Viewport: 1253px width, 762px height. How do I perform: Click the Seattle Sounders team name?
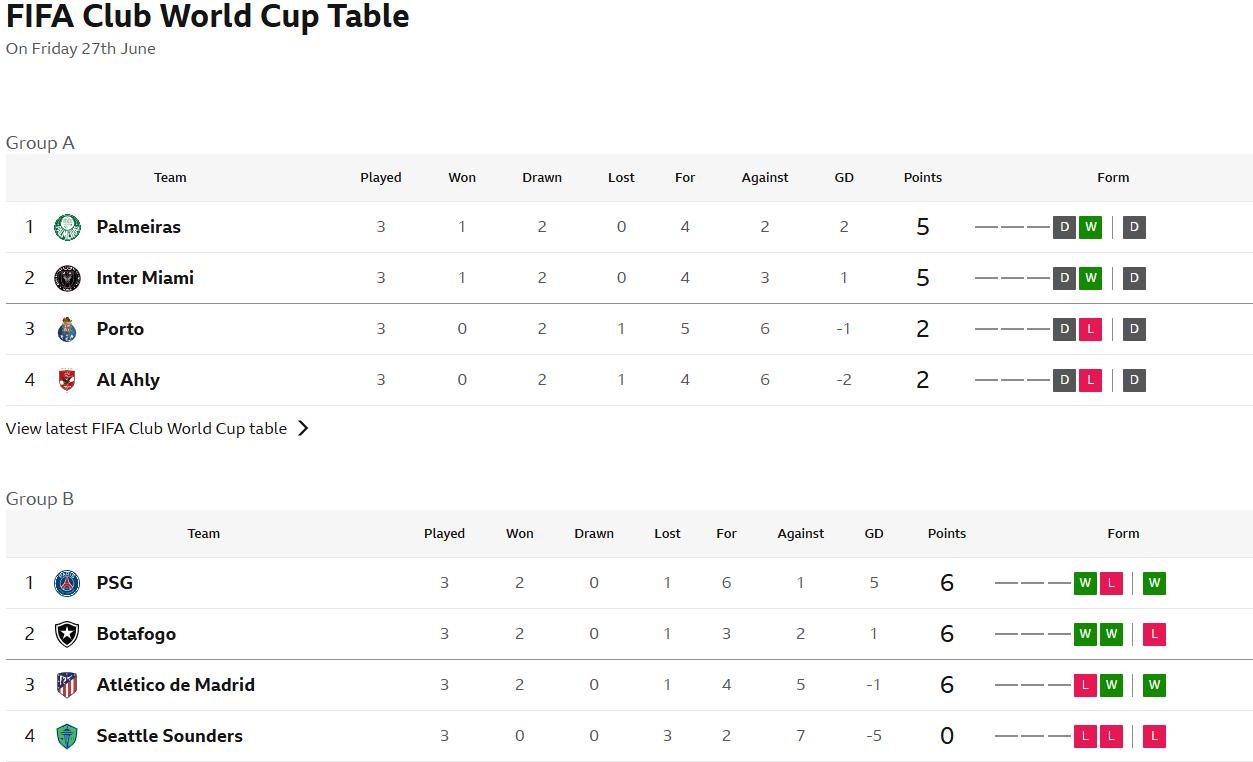(x=170, y=736)
